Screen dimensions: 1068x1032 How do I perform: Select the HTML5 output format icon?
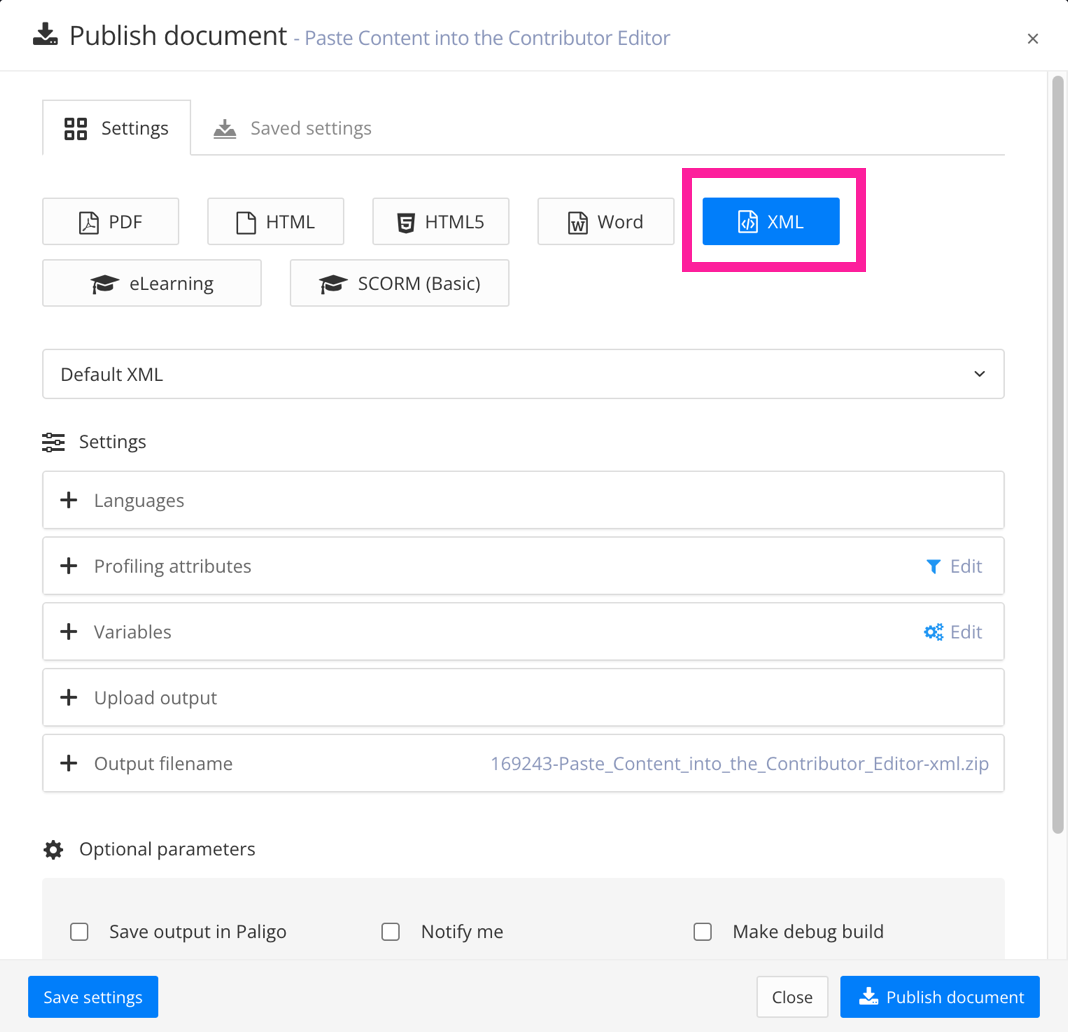coord(440,221)
